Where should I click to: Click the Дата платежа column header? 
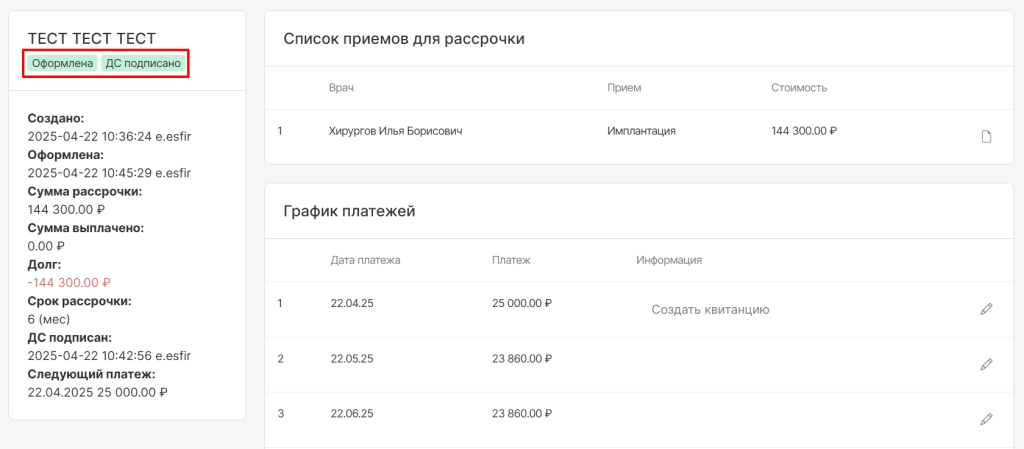pyautogui.click(x=366, y=260)
